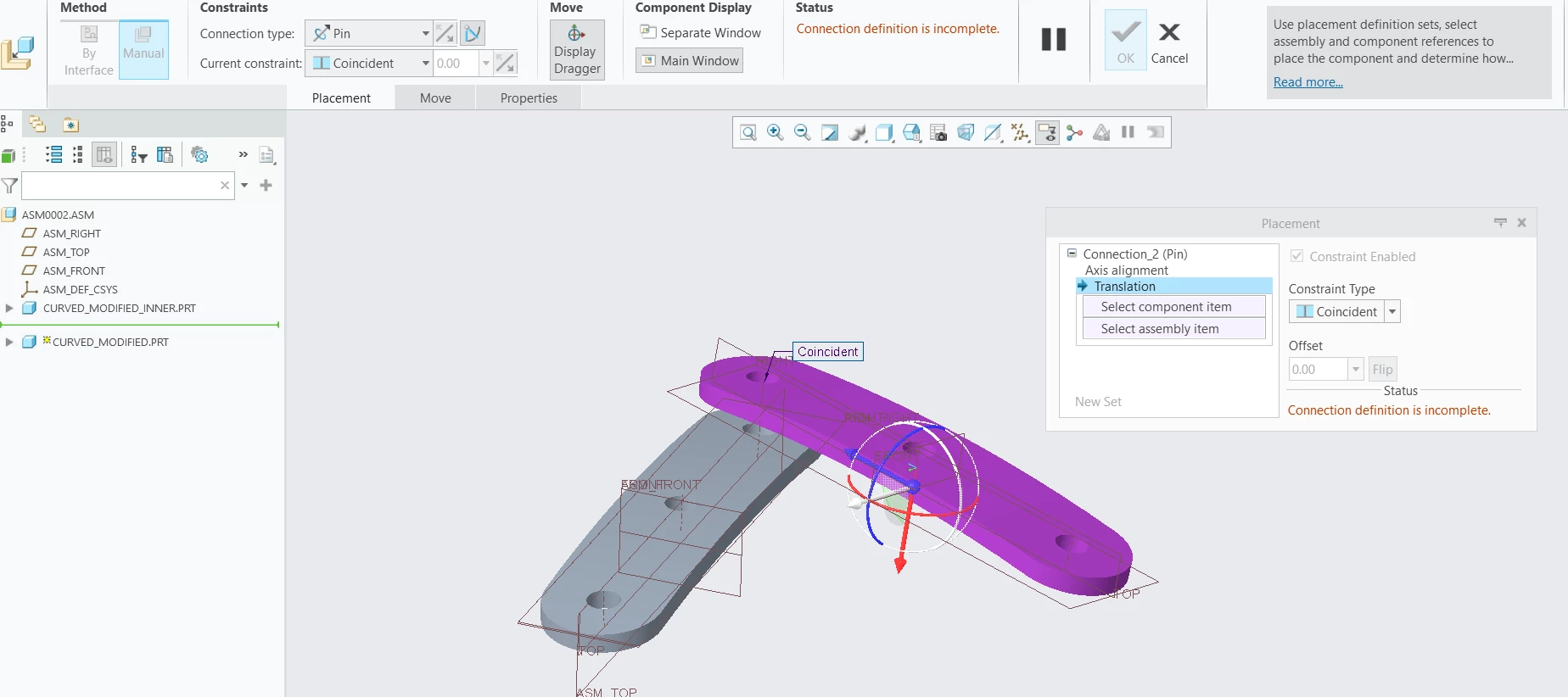Open the display style shaded spheres icon
Image resolution: width=1568 pixels, height=697 pixels.
tap(857, 132)
